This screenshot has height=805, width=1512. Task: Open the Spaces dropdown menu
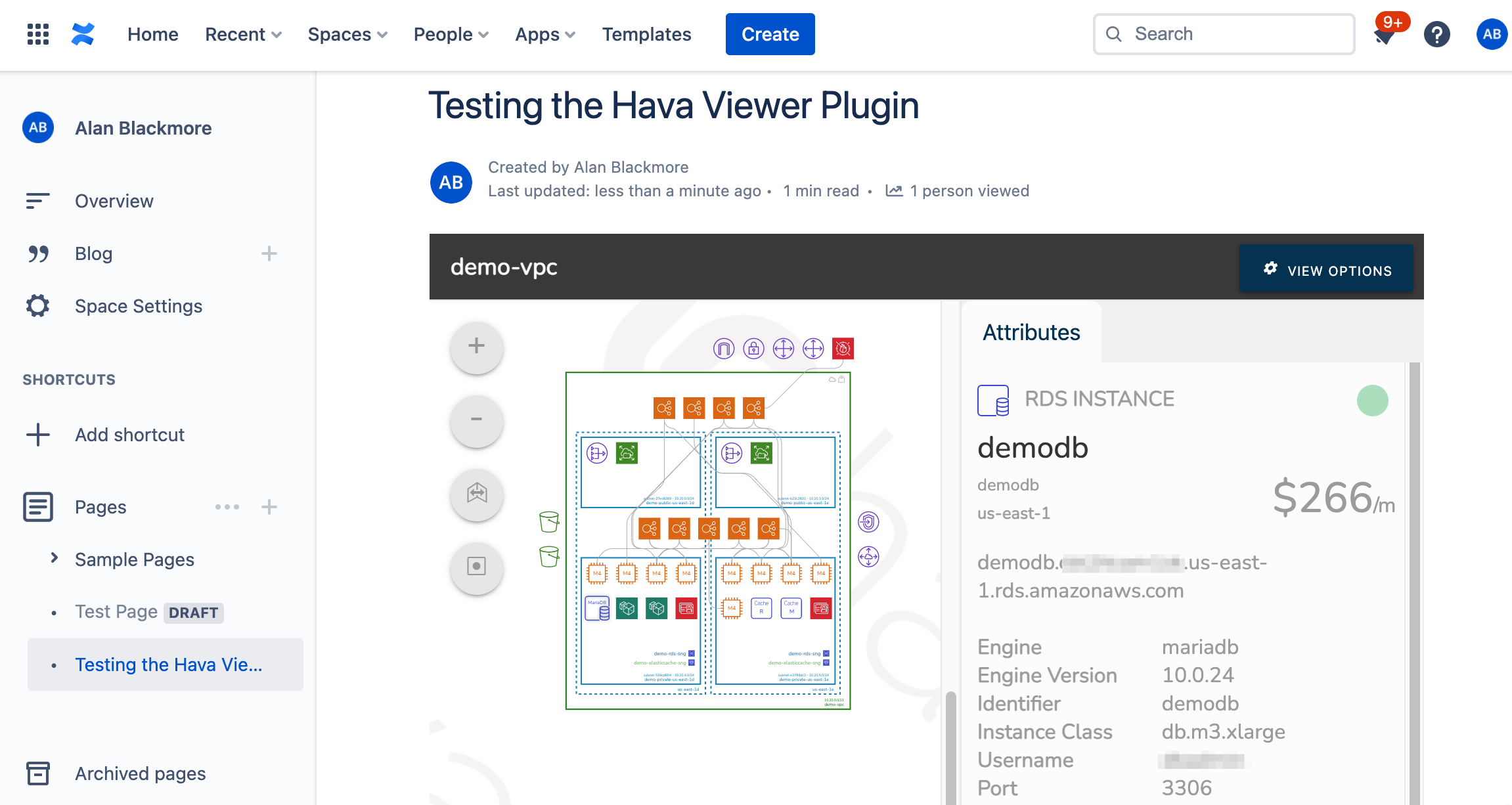pos(347,34)
